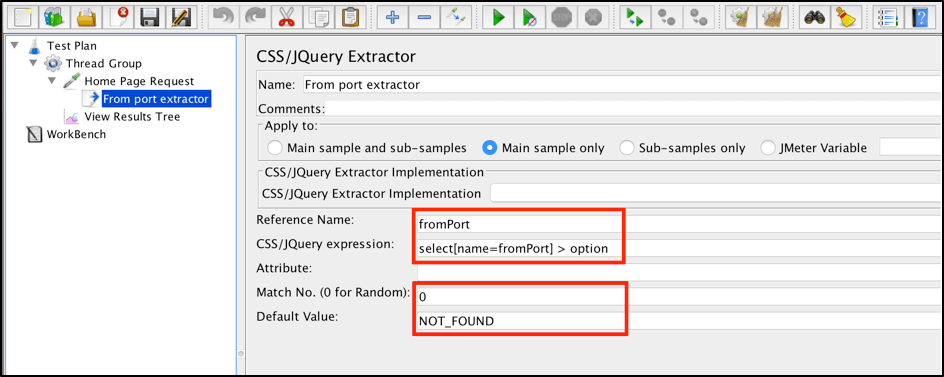Select Main sample only radio button
944x377 pixels.
pyautogui.click(x=490, y=148)
